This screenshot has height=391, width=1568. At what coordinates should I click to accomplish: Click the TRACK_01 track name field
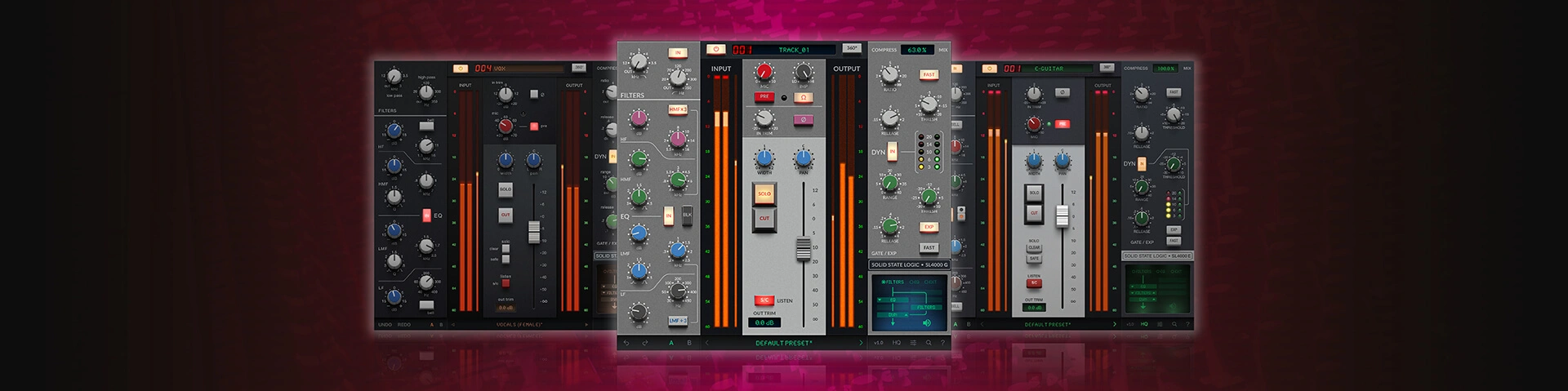pyautogui.click(x=793, y=50)
